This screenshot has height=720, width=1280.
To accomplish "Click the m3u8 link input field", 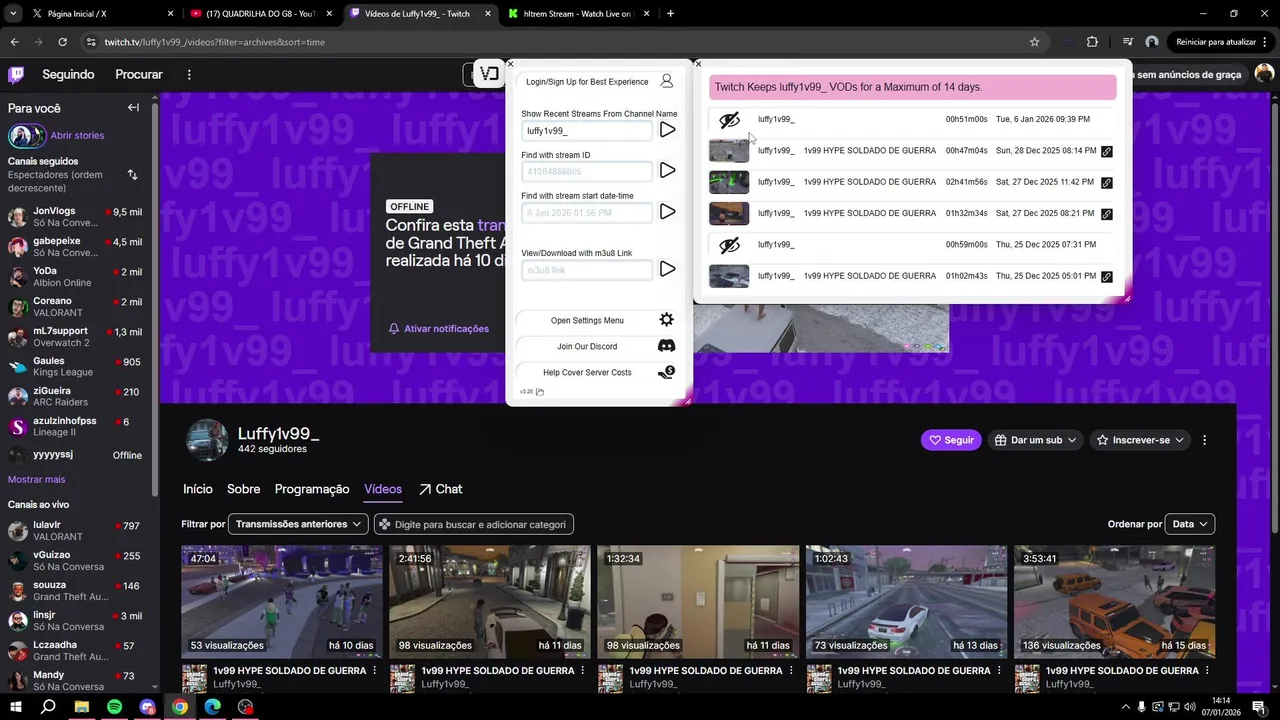I will 587,270.
